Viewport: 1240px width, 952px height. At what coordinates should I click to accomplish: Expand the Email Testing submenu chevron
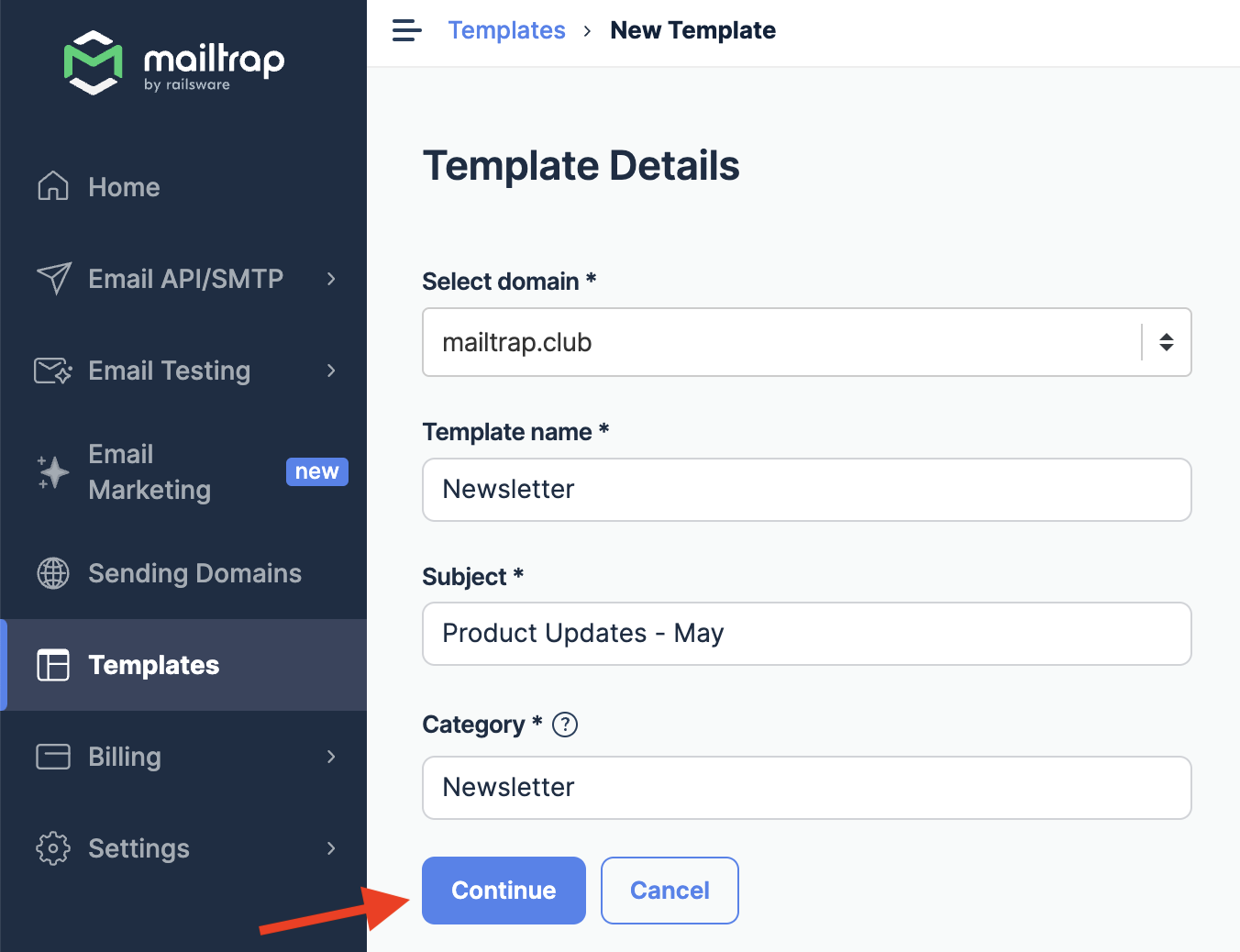click(x=331, y=371)
